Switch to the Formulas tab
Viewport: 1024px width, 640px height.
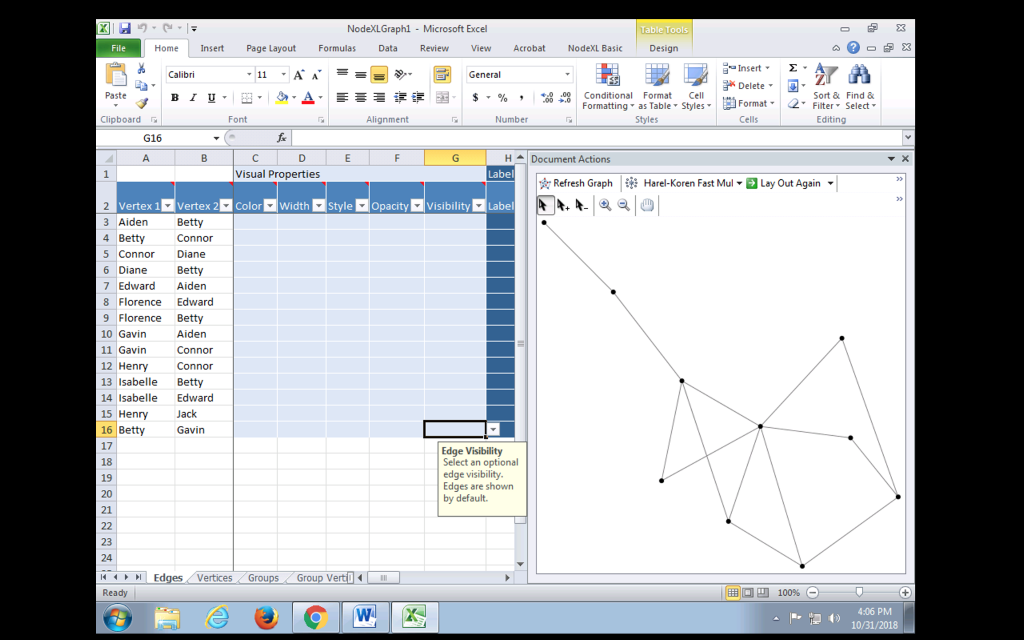(x=337, y=48)
